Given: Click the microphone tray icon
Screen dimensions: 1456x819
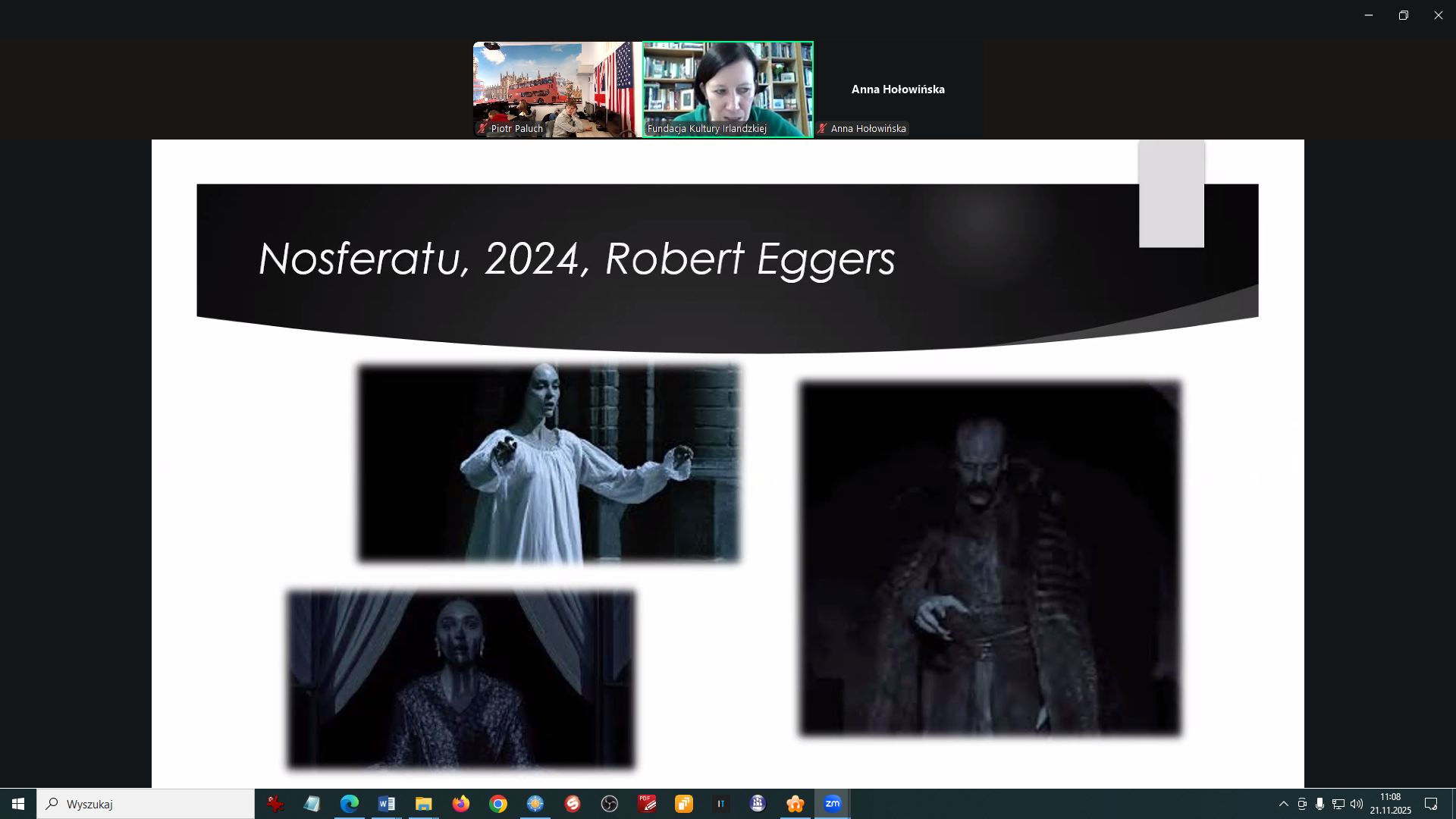Looking at the screenshot, I should [x=1320, y=804].
